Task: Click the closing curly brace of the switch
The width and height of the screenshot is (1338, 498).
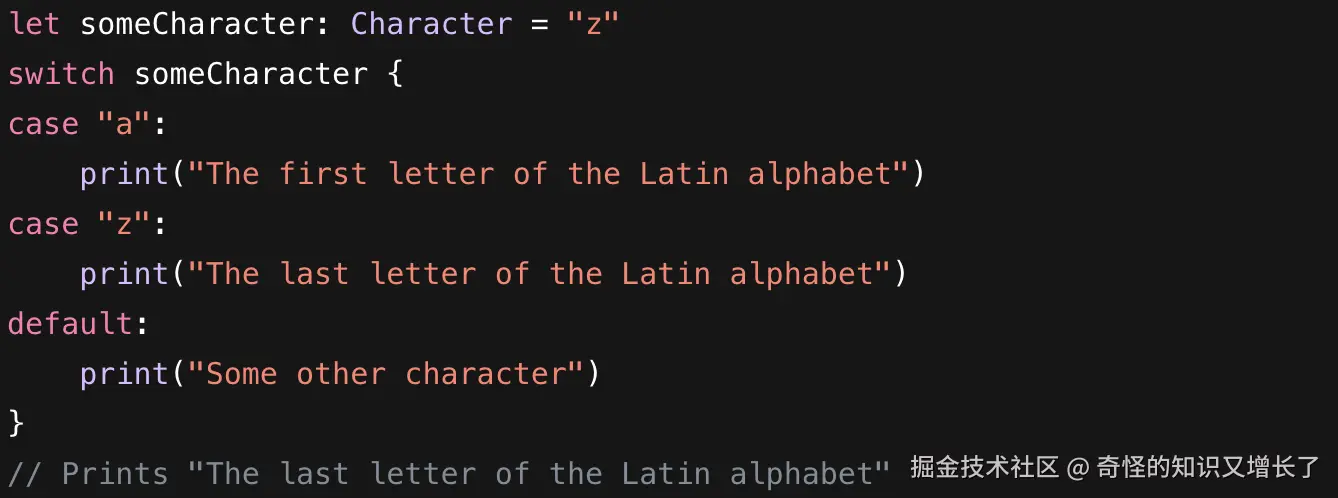Action: click(x=16, y=422)
